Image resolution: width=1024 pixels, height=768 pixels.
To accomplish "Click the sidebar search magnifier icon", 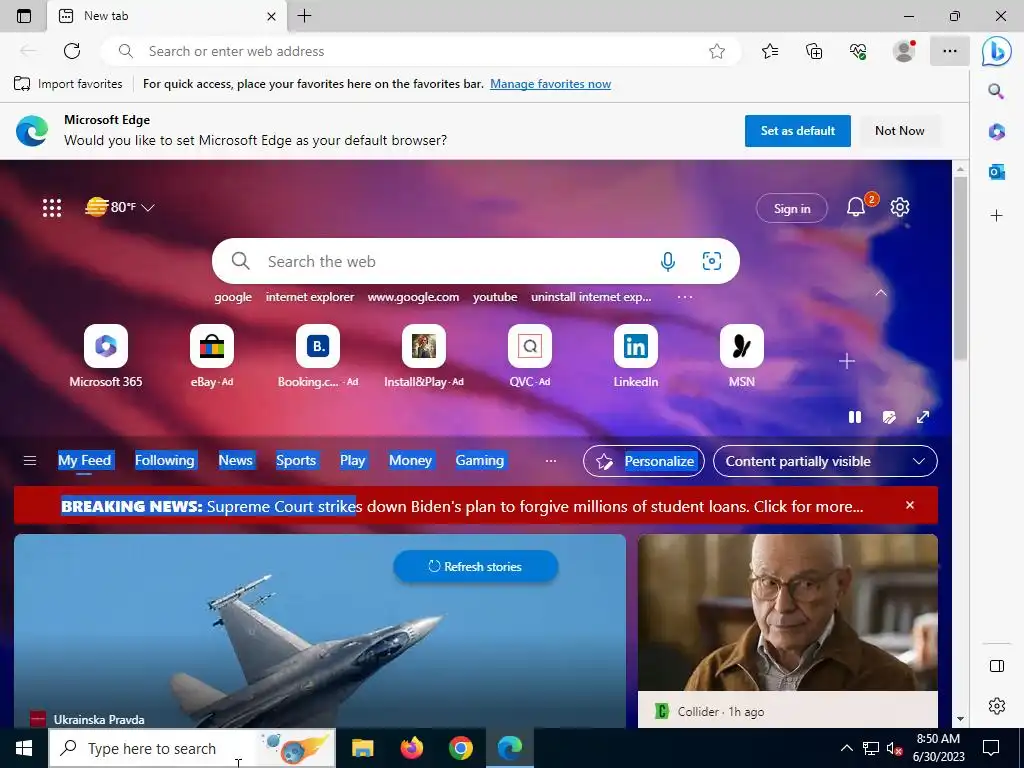I will point(996,91).
